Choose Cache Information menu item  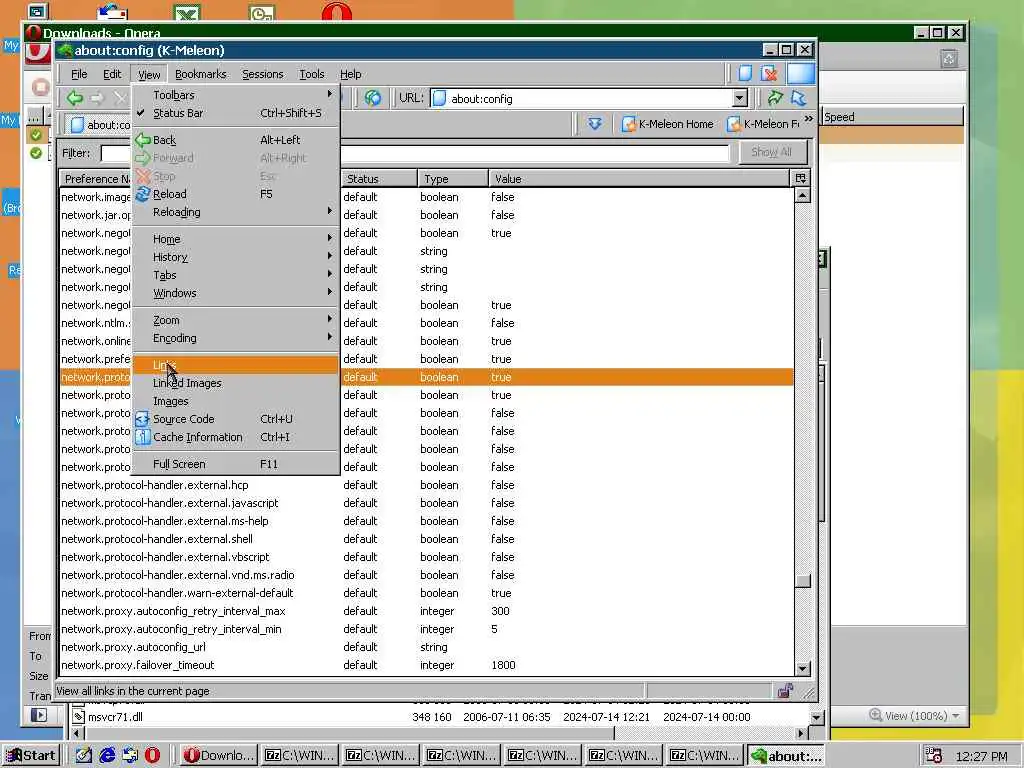[x=235, y=437]
